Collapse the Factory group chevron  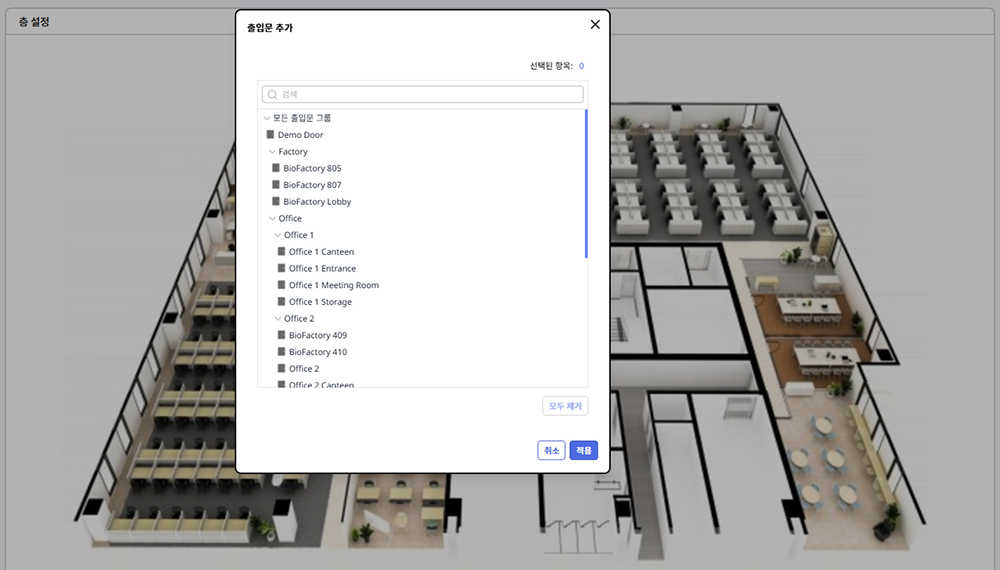(x=272, y=152)
